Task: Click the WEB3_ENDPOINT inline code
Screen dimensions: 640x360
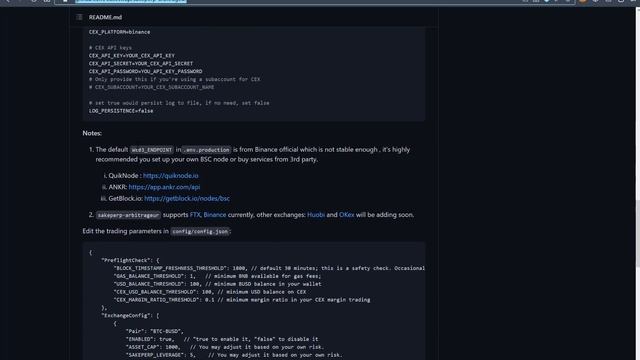Action: [152, 150]
